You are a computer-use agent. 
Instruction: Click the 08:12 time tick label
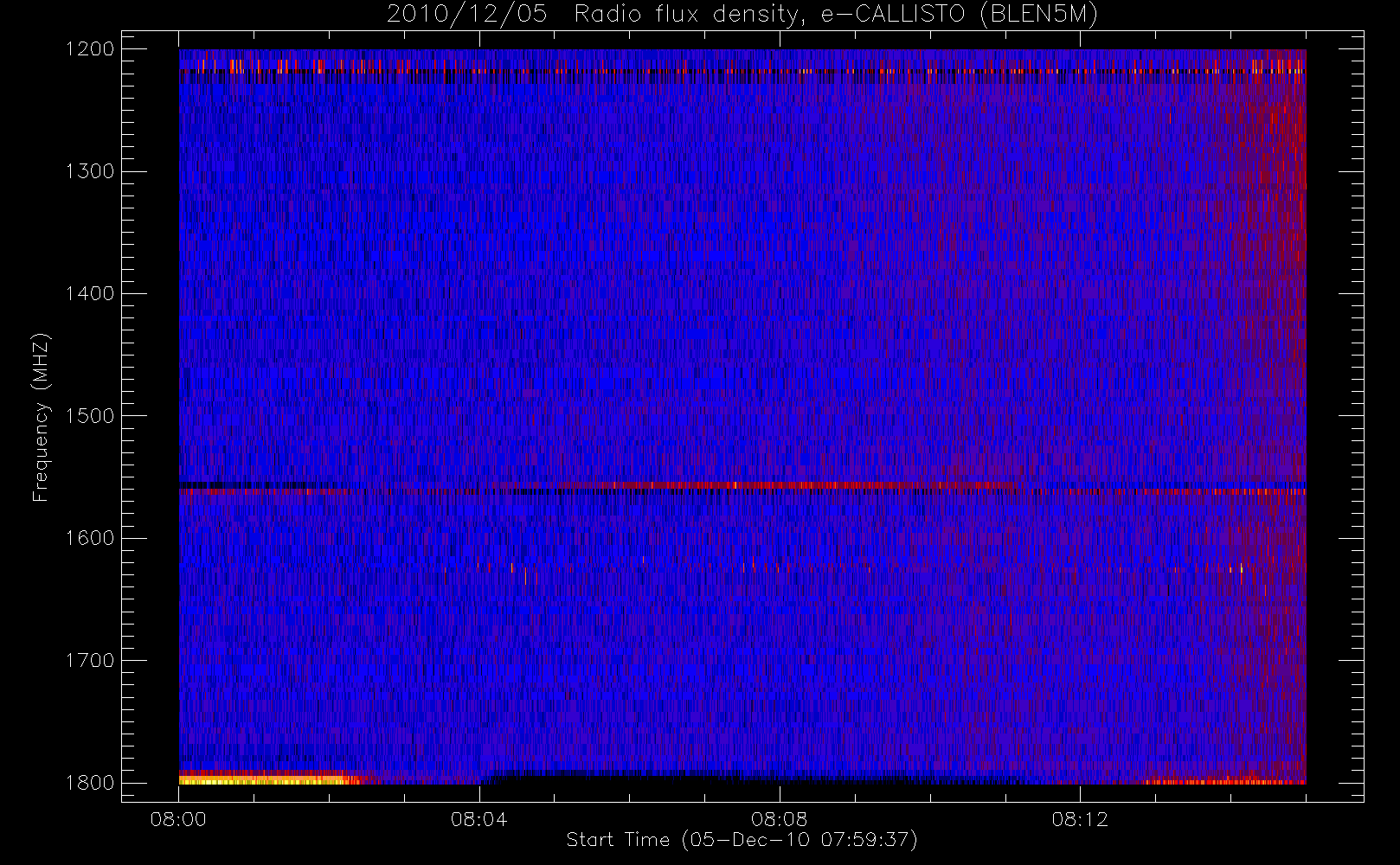[x=1079, y=819]
